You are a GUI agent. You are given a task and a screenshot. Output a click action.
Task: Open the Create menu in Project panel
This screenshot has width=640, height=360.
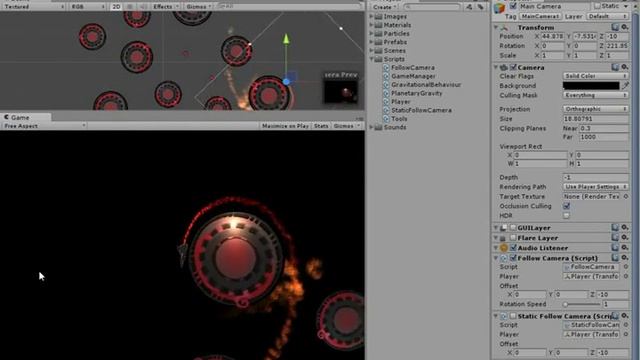(384, 7)
